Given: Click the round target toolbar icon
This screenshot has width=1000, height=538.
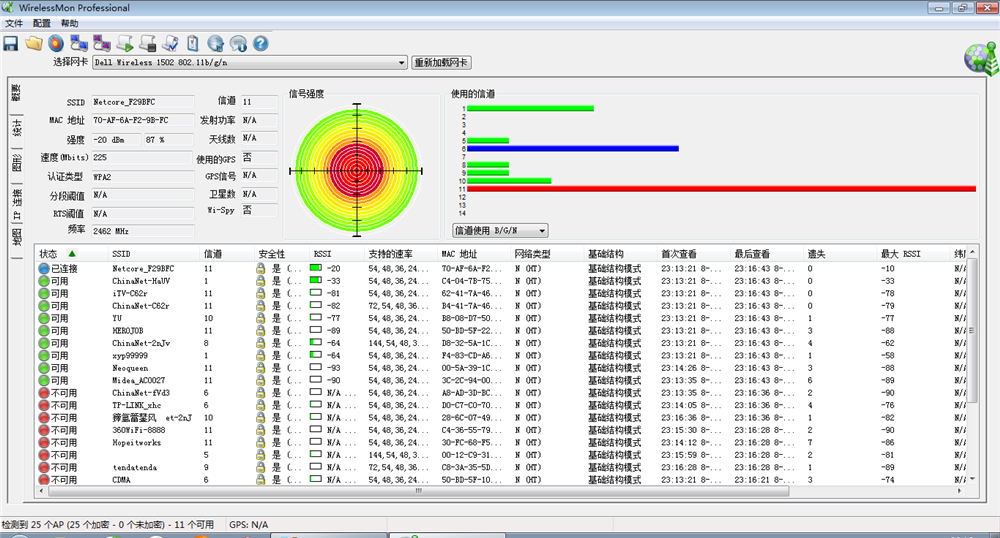Looking at the screenshot, I should 55,43.
